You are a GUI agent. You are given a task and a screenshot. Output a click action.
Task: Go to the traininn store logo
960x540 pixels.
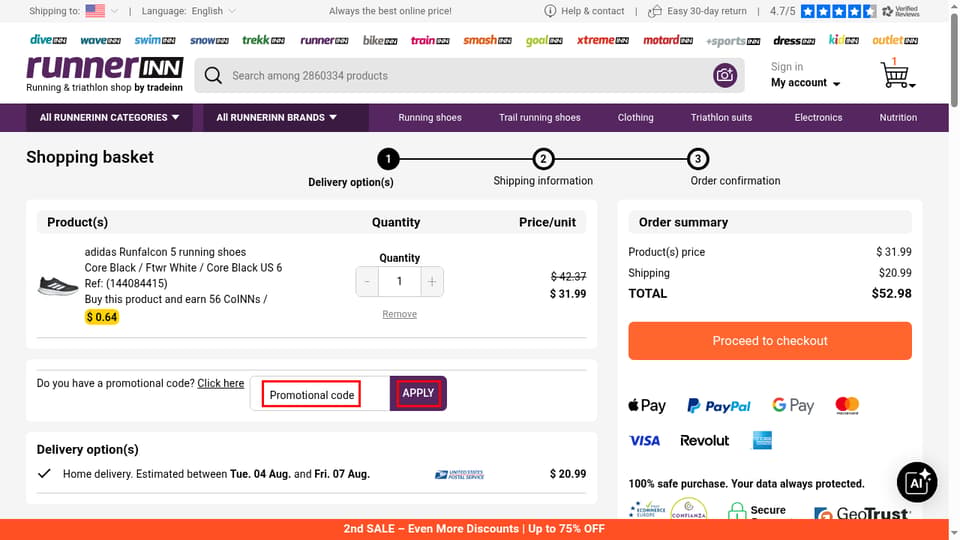[430, 40]
